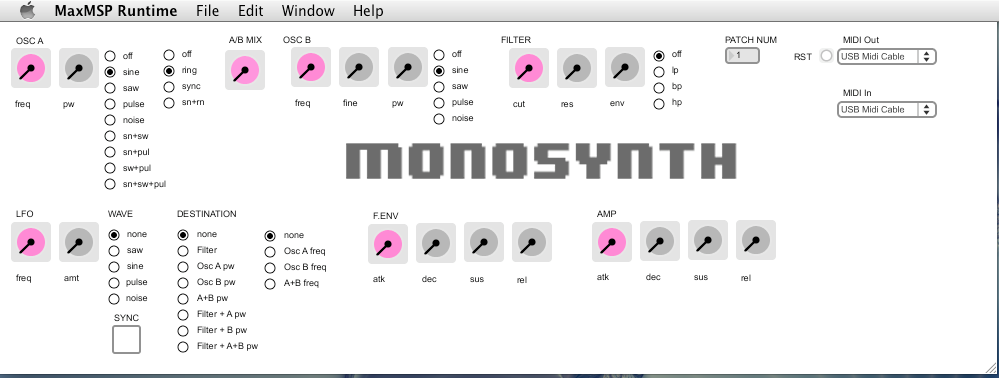Open the Window menu
The height and width of the screenshot is (378, 999).
[308, 11]
